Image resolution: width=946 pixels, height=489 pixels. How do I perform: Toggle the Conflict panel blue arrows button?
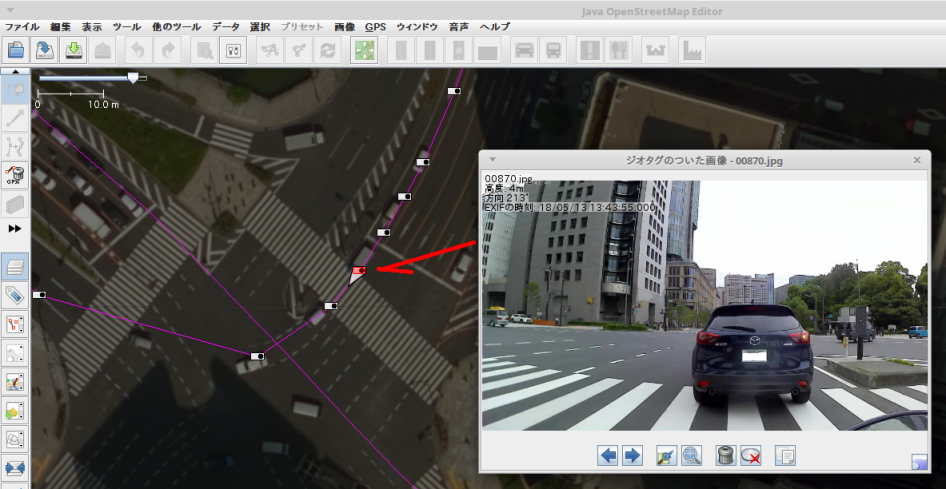16,468
